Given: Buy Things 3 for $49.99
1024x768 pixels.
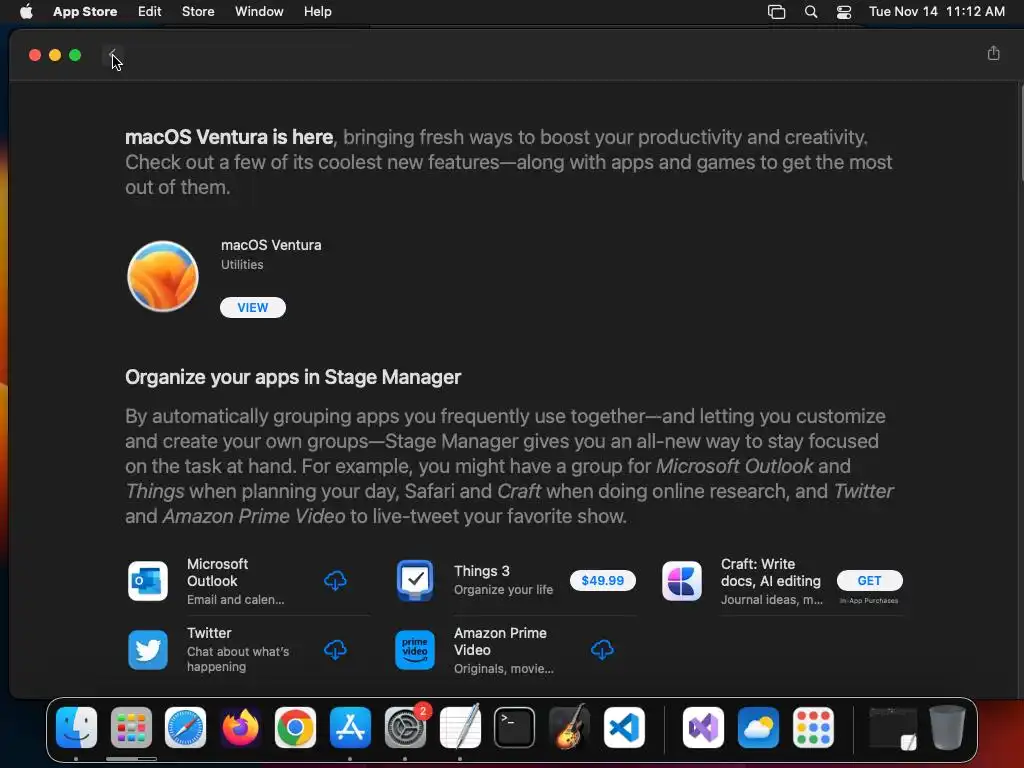Looking at the screenshot, I should coord(602,581).
